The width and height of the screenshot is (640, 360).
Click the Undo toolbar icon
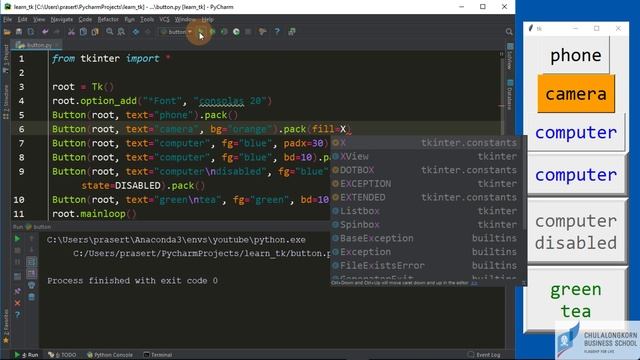[x=45, y=32]
